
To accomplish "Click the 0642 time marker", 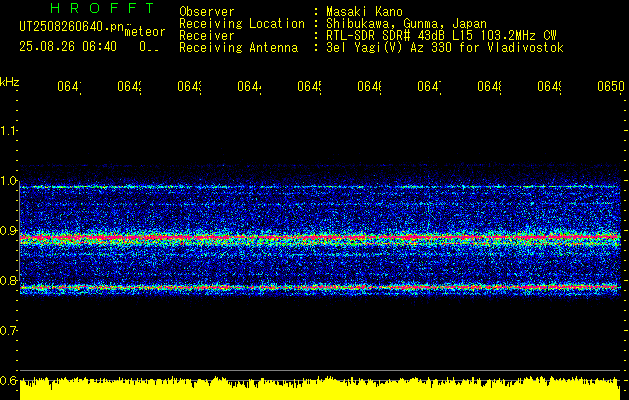I will point(130,87).
